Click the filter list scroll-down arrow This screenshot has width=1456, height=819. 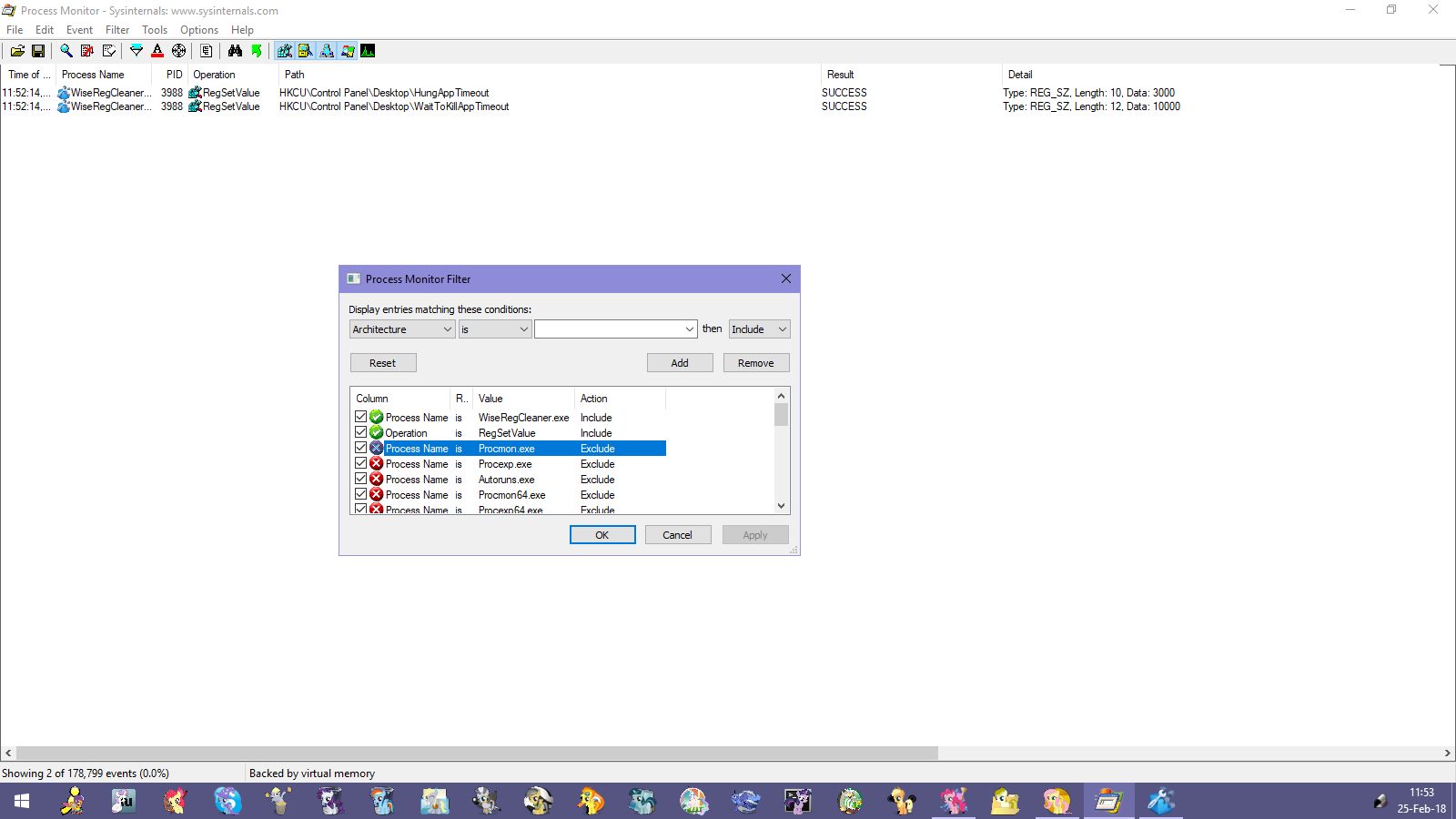click(781, 506)
